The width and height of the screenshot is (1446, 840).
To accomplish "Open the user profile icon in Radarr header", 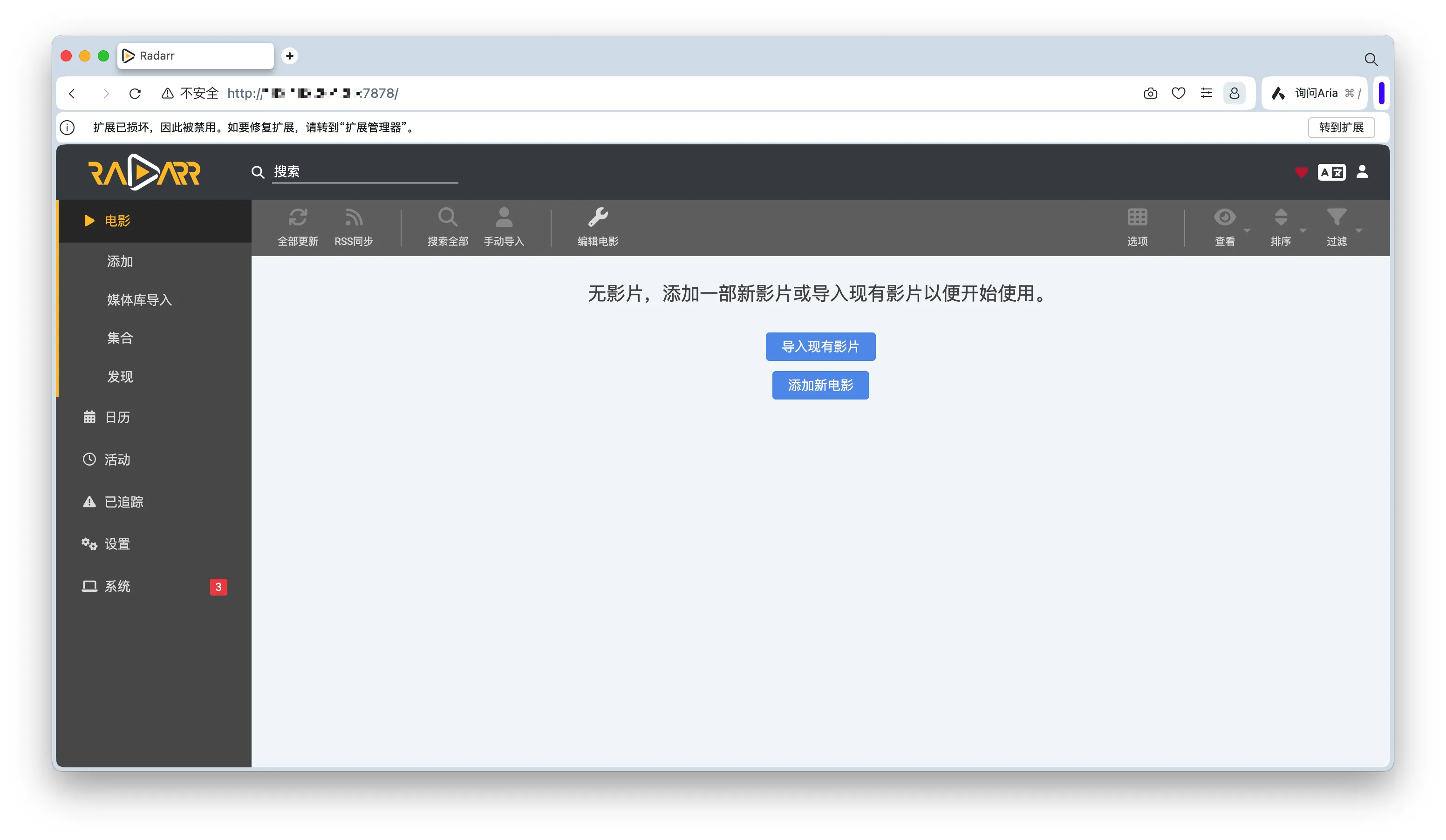I will pos(1362,171).
